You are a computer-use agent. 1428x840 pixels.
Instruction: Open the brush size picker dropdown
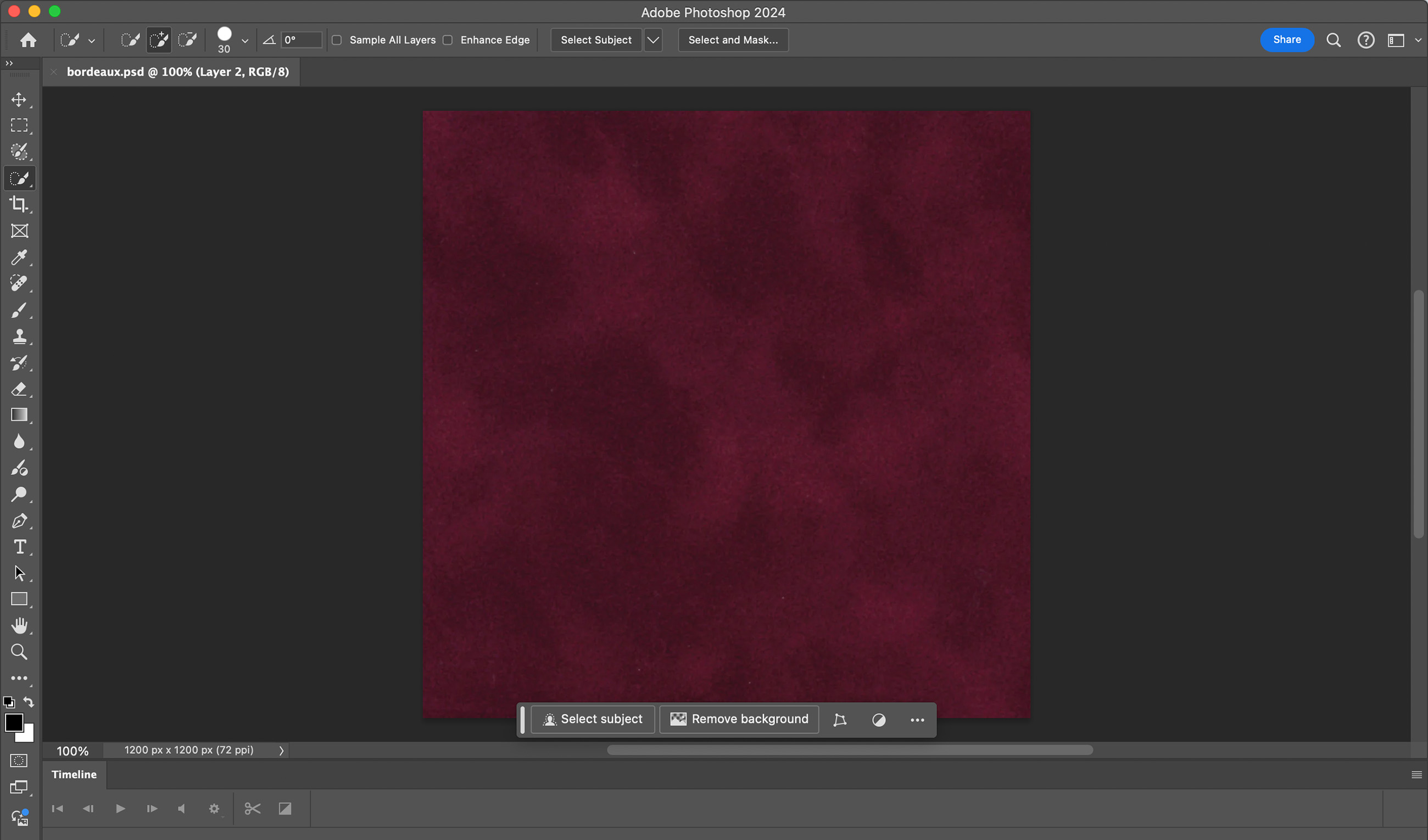coord(245,41)
